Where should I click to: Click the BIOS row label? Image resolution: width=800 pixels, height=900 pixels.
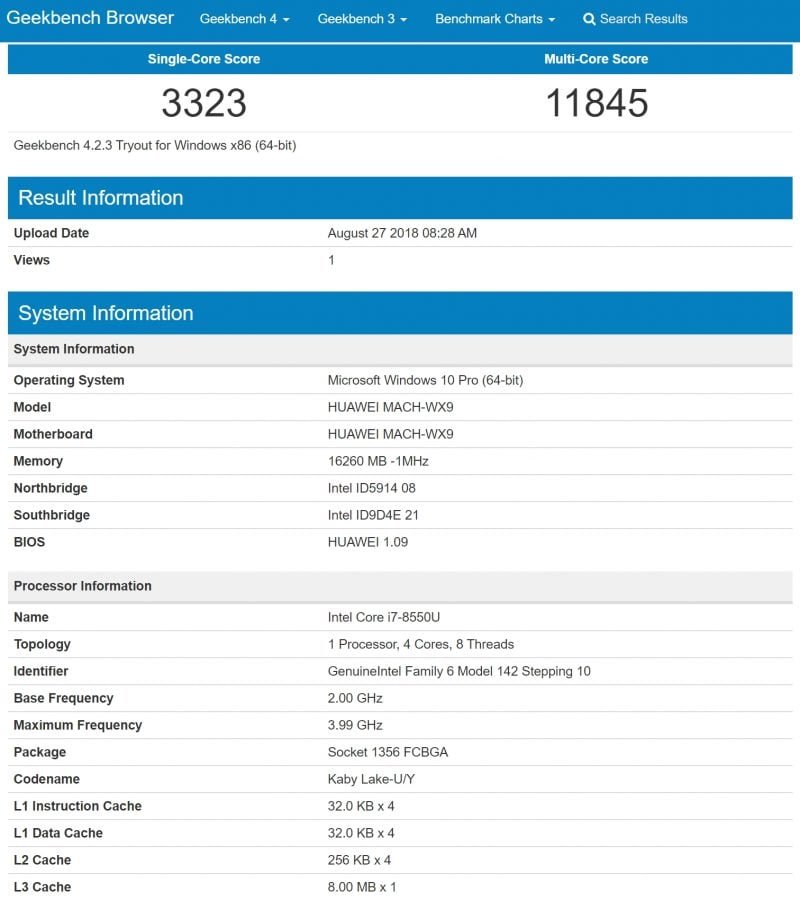tap(29, 542)
